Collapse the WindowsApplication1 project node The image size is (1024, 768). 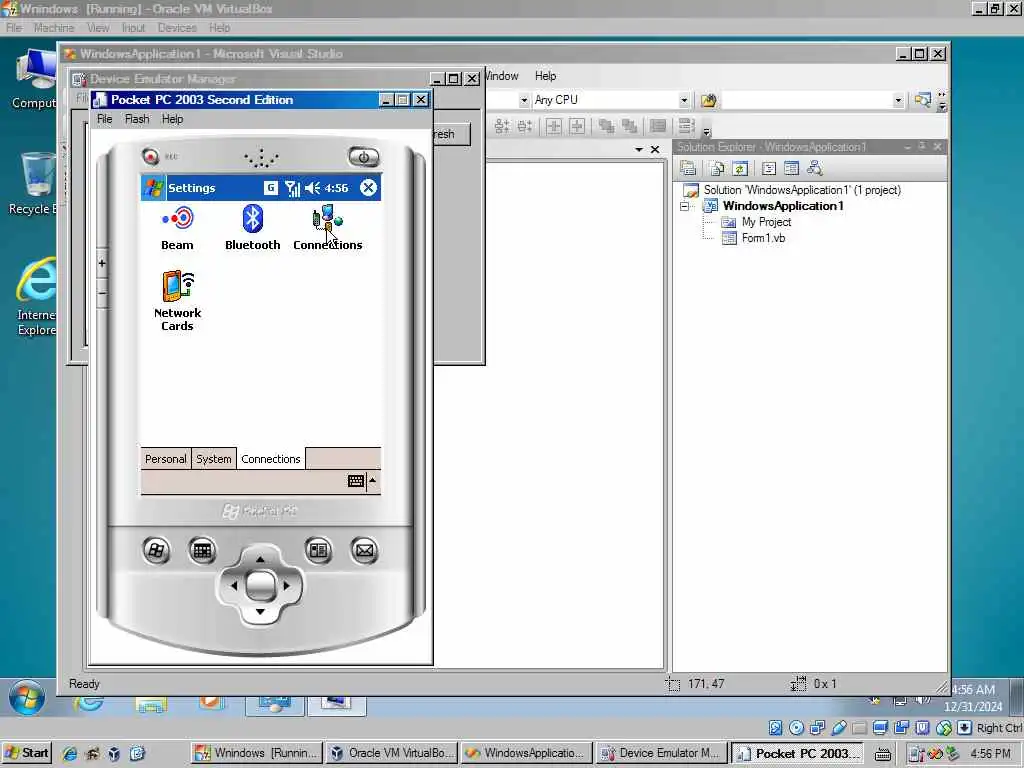684,206
